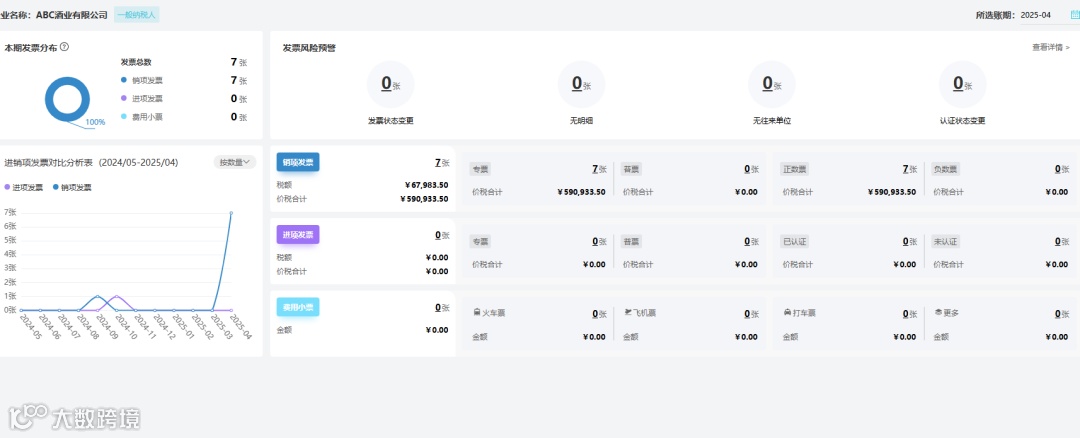This screenshot has width=1080, height=438.
Task: Toggle 进项发票 series in line chart legend
Action: 23,187
